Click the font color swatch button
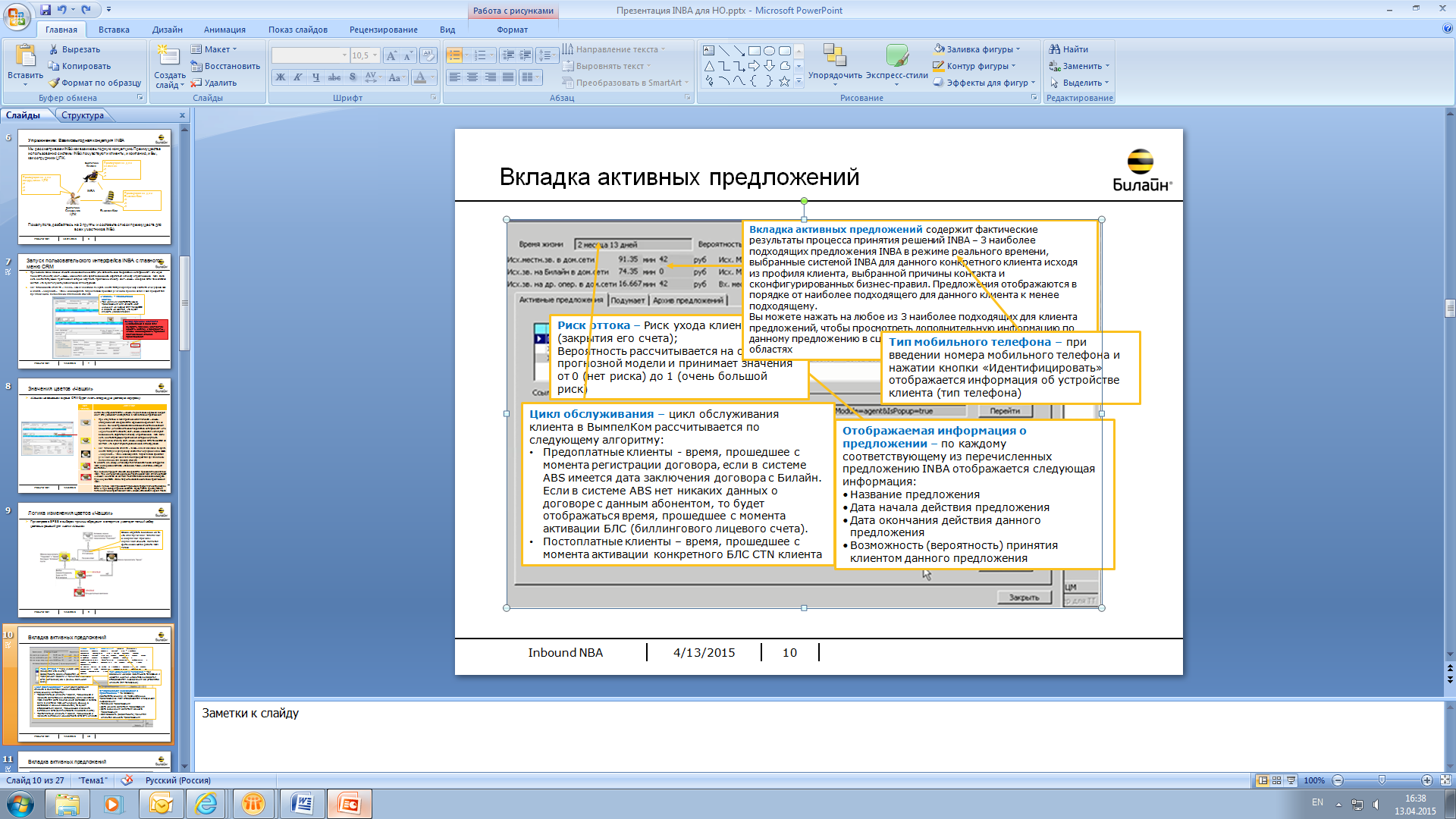The image size is (1456, 819). [421, 77]
